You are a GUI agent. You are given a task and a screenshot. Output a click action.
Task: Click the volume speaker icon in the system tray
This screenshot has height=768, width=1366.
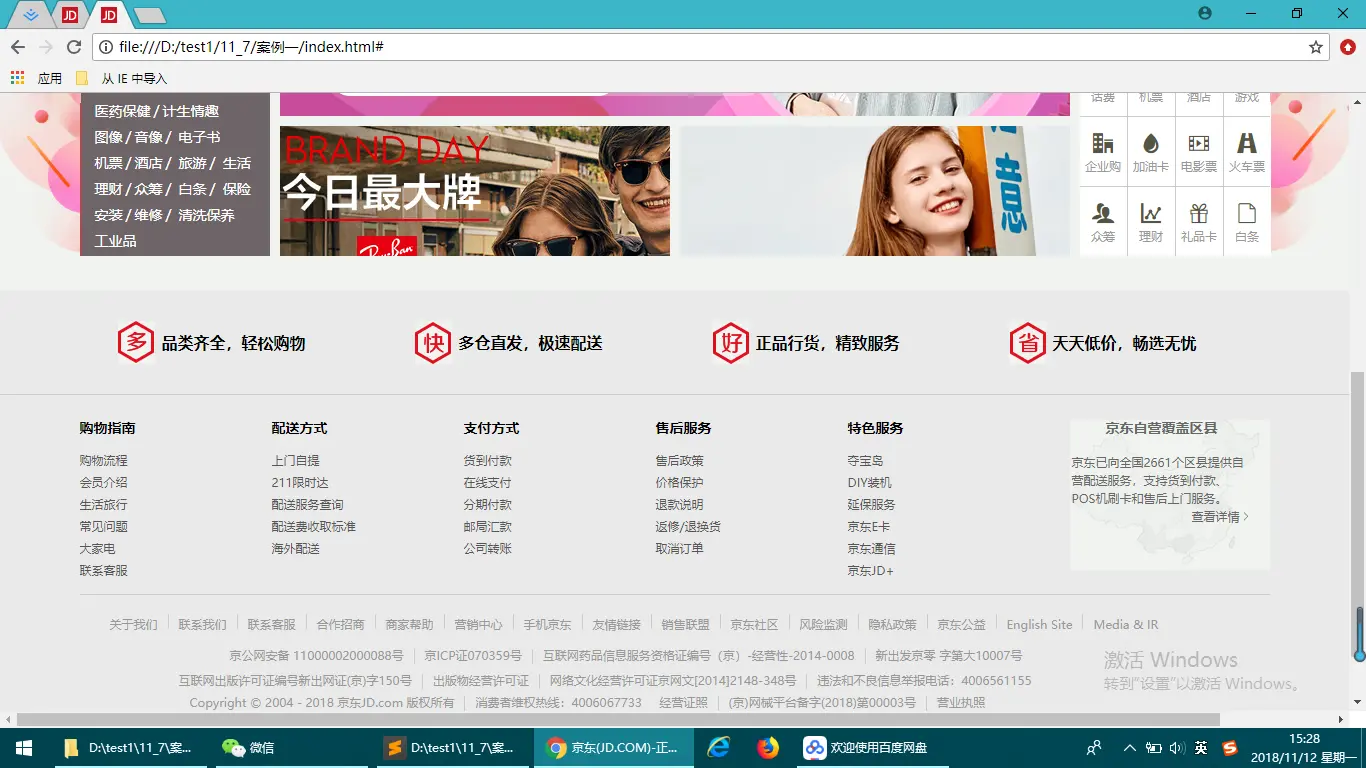[x=1177, y=747]
